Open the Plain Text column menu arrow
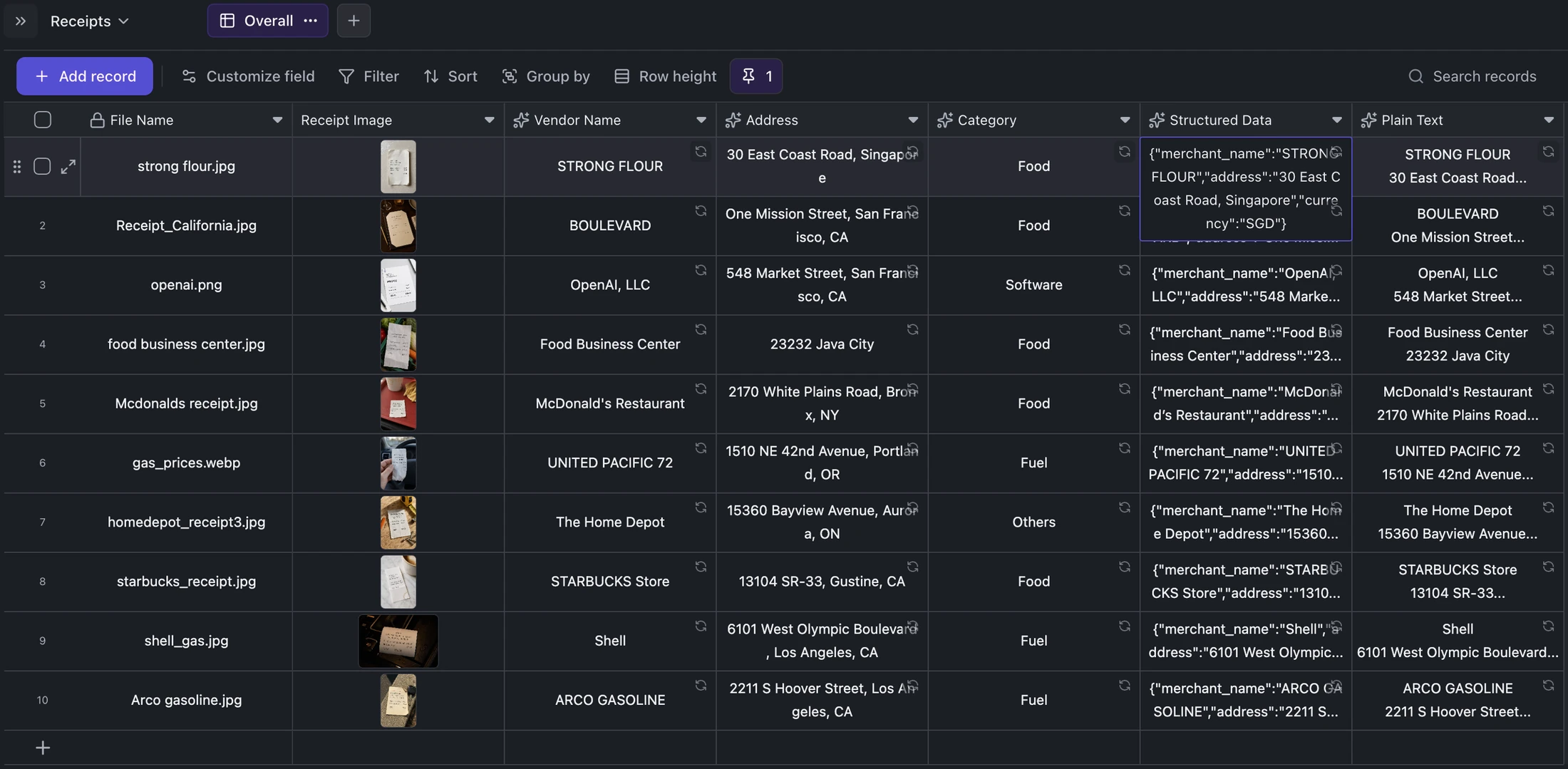 [x=1548, y=120]
